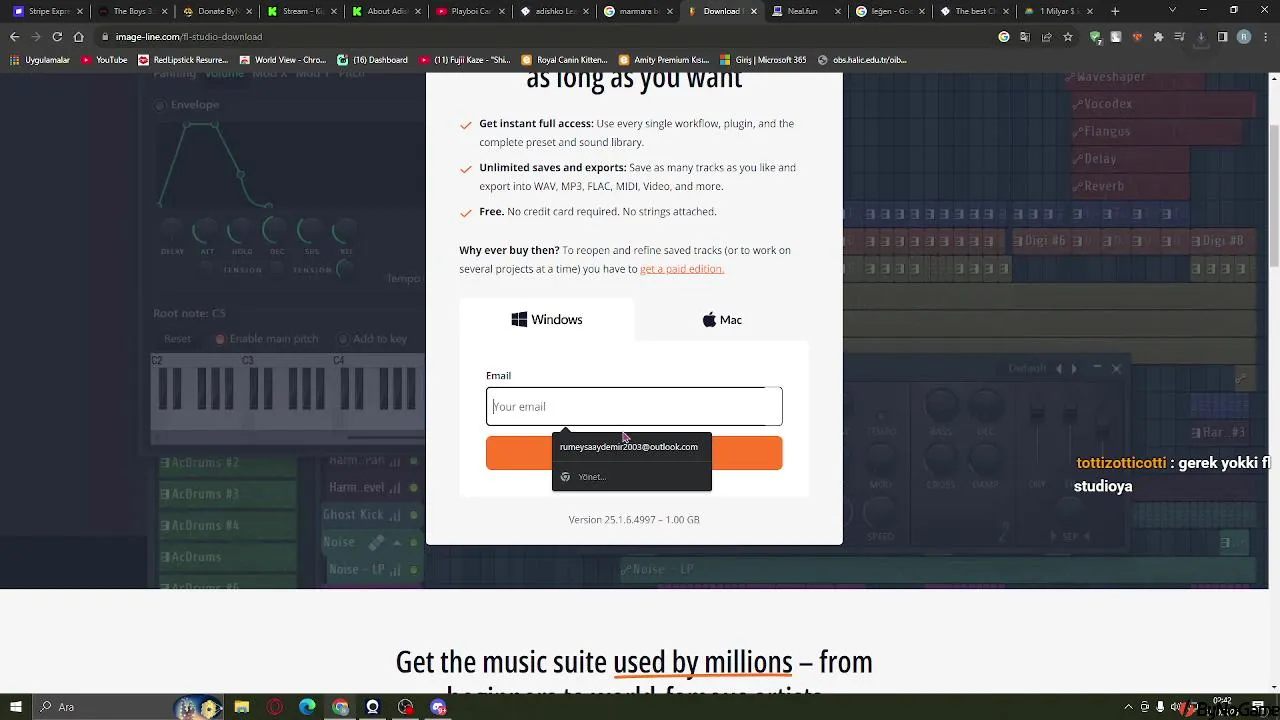Open the Giriş | Microsoft 365 bookmark

(x=762, y=60)
